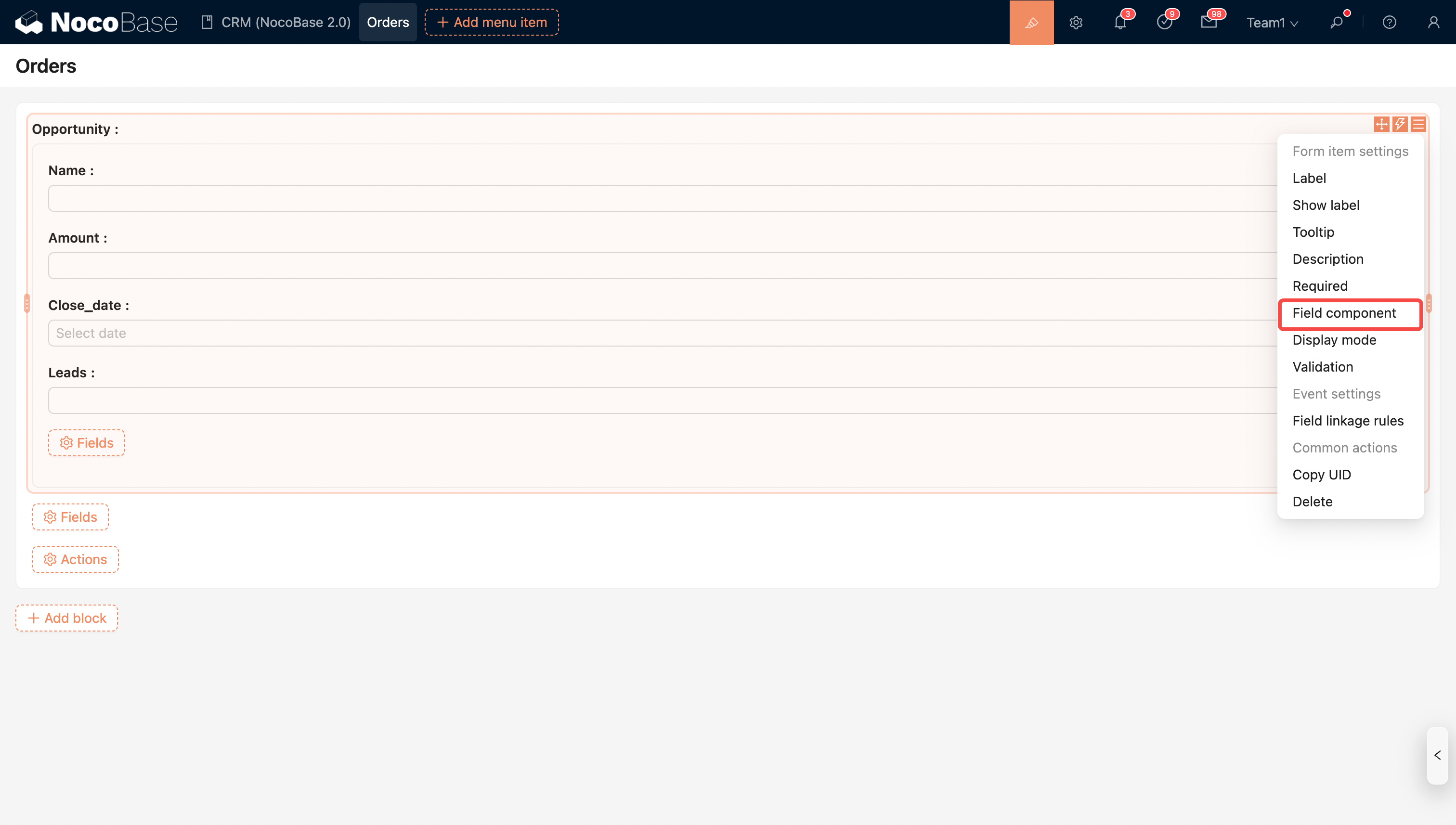
Task: Click the drag-move handle icon on Opportunity block
Action: (1381, 124)
